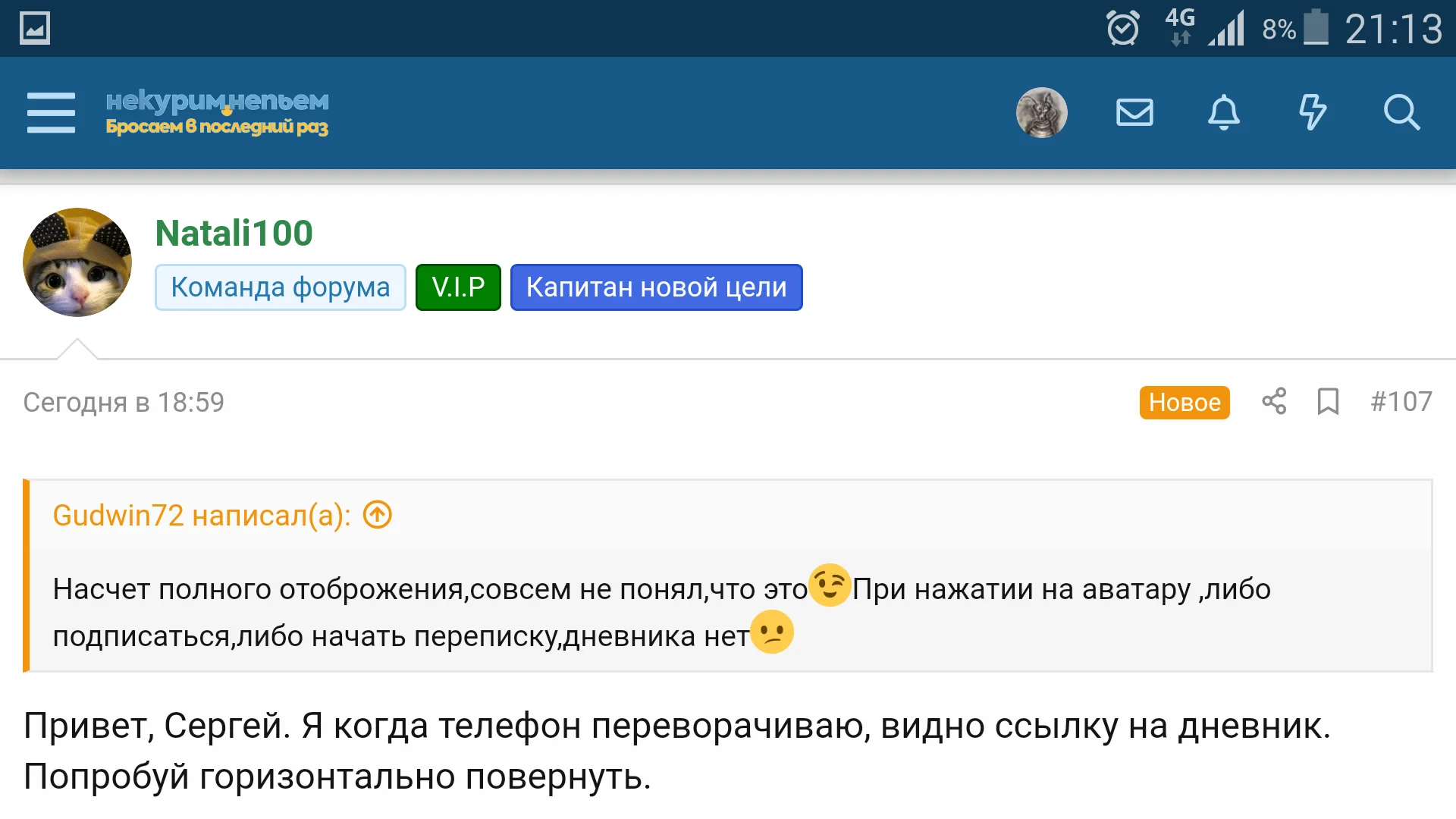
Task: Bookmark this post
Action: (x=1328, y=402)
